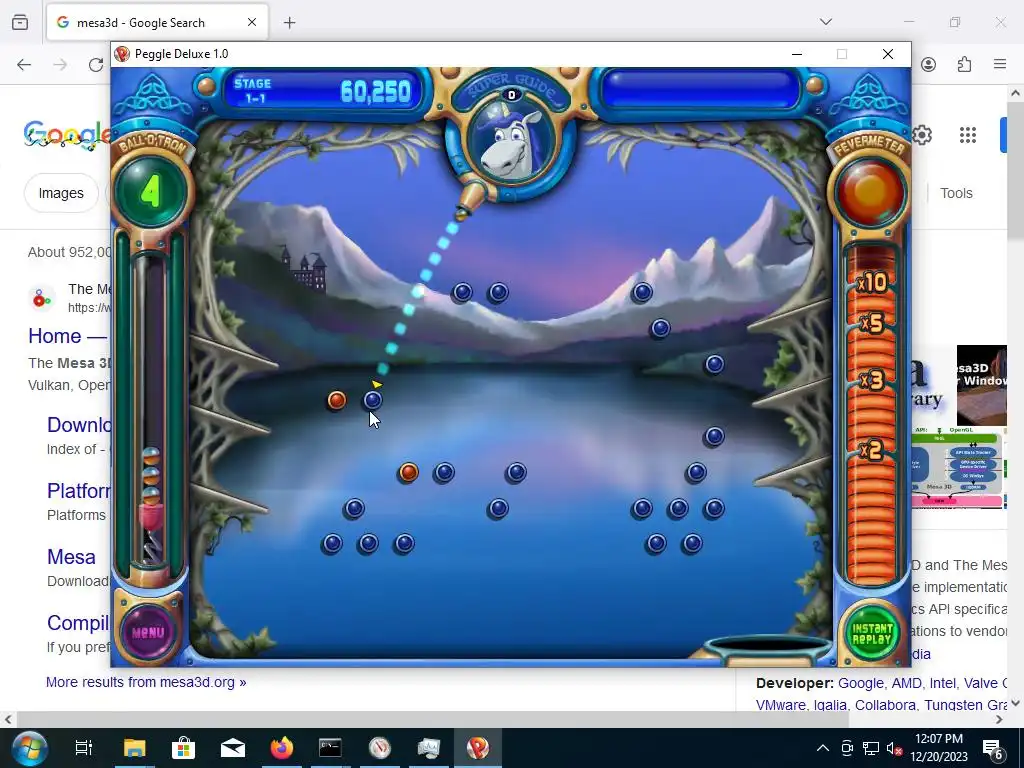Open the Mesa sitelink
The height and width of the screenshot is (768, 1024).
click(71, 556)
